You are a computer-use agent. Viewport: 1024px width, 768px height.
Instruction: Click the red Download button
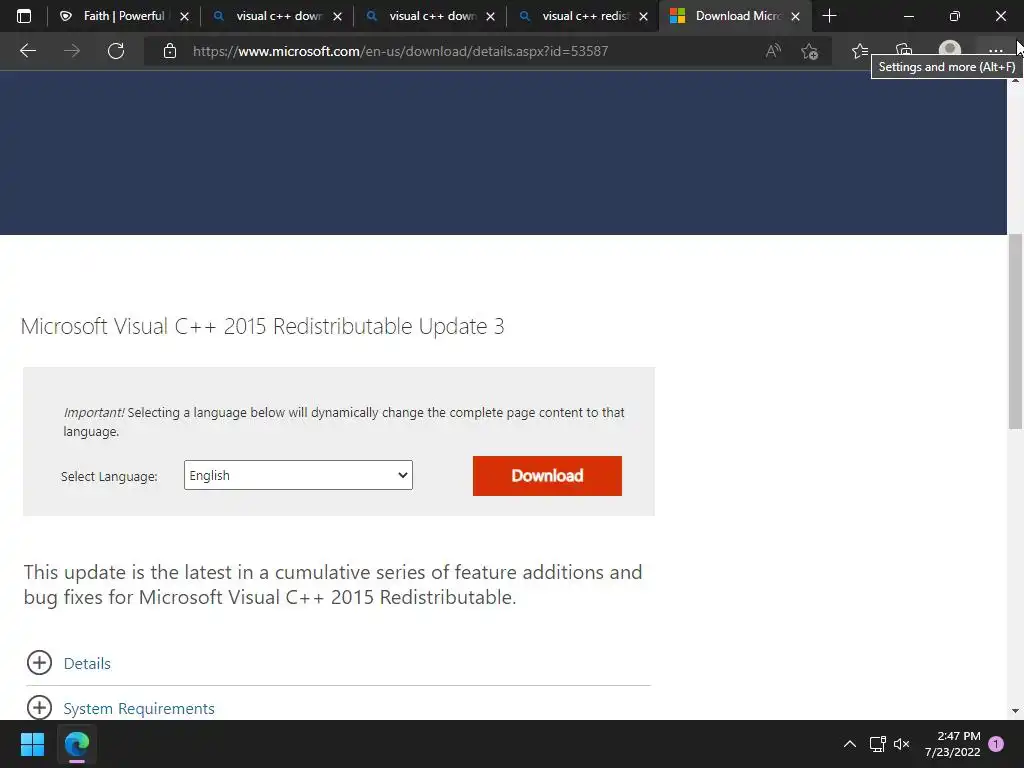(x=547, y=475)
